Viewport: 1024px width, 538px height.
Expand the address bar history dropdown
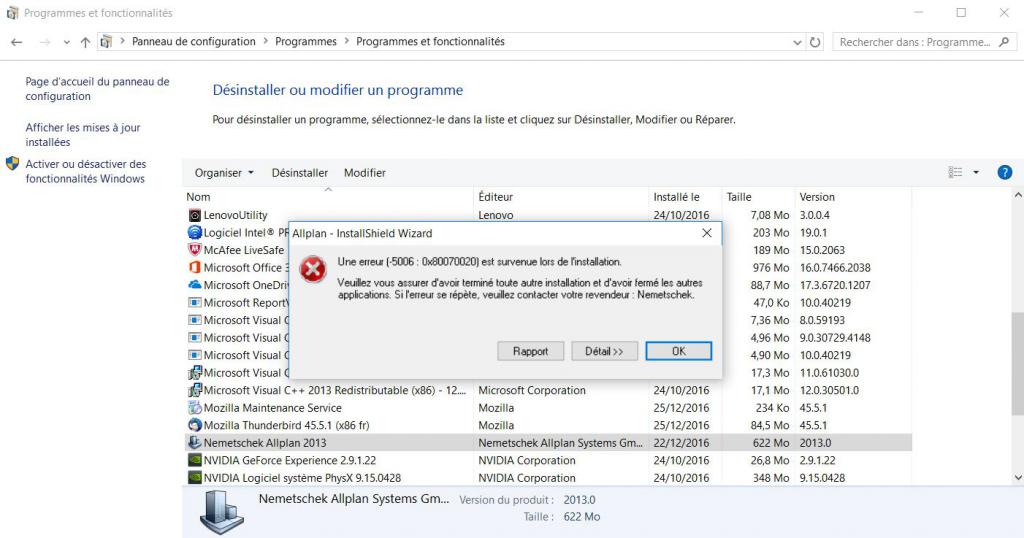(x=797, y=42)
